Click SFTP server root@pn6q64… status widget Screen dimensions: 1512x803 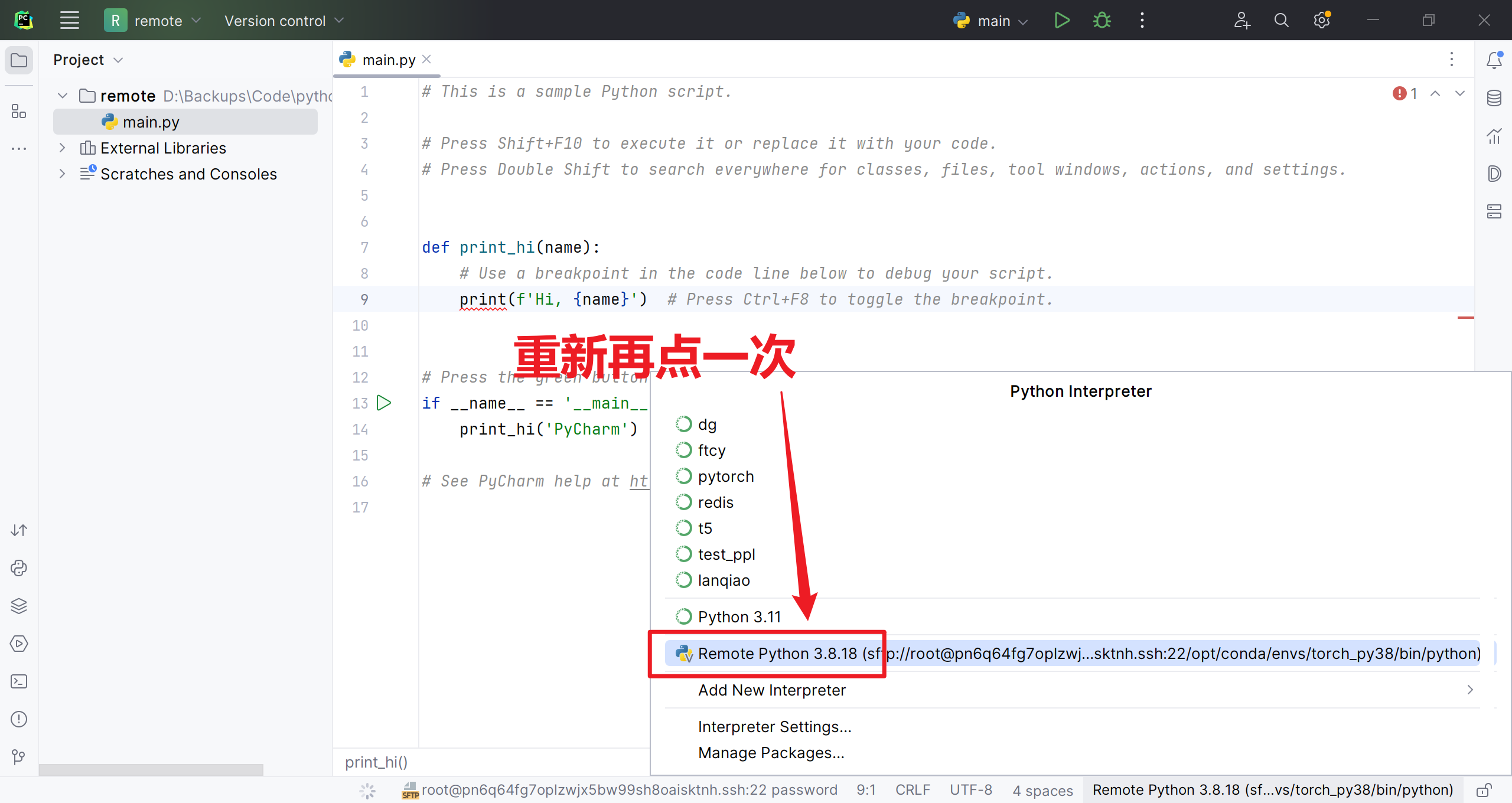click(x=619, y=790)
